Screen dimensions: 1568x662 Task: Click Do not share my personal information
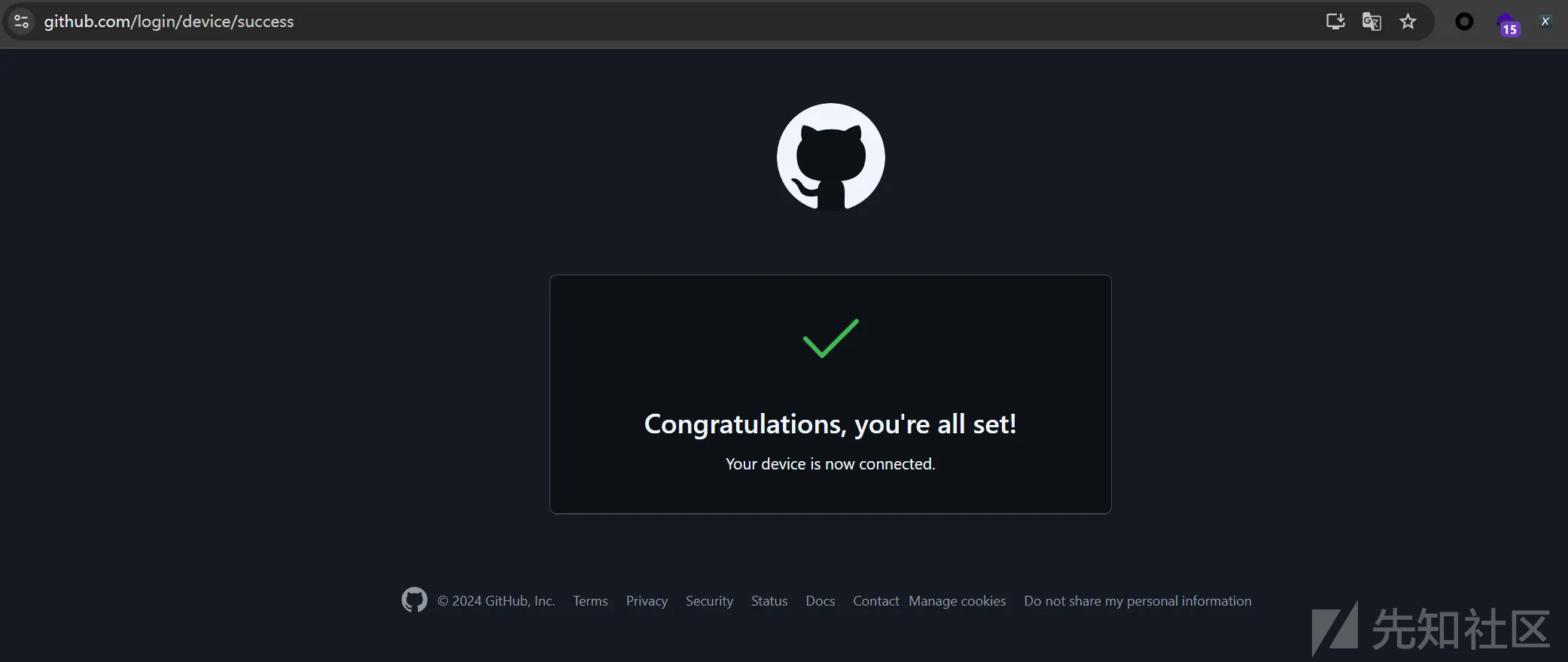(1137, 601)
